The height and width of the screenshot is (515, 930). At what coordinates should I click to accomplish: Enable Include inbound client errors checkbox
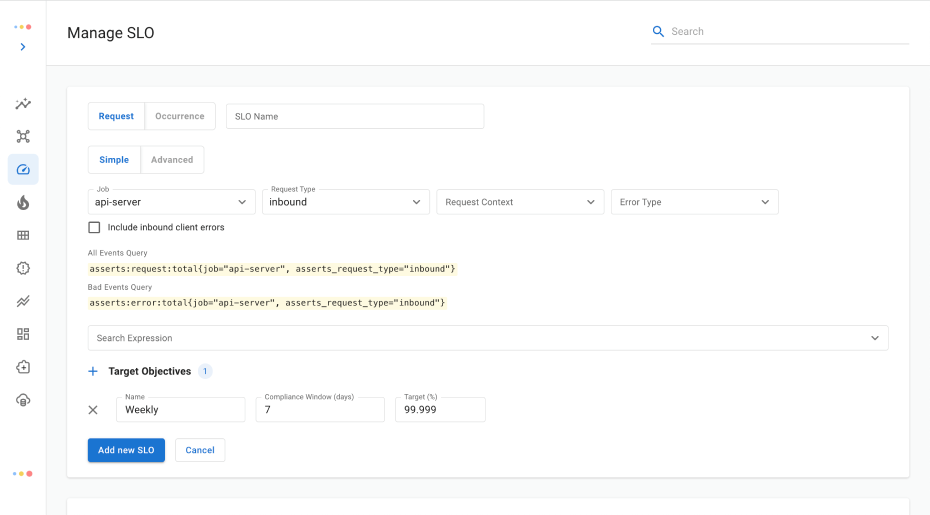pos(95,228)
